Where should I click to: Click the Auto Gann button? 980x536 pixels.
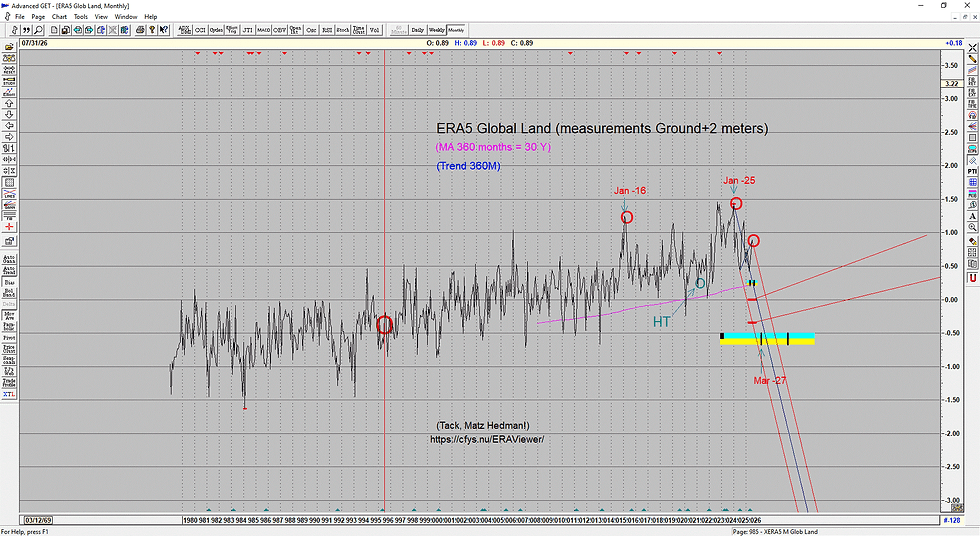click(9, 259)
